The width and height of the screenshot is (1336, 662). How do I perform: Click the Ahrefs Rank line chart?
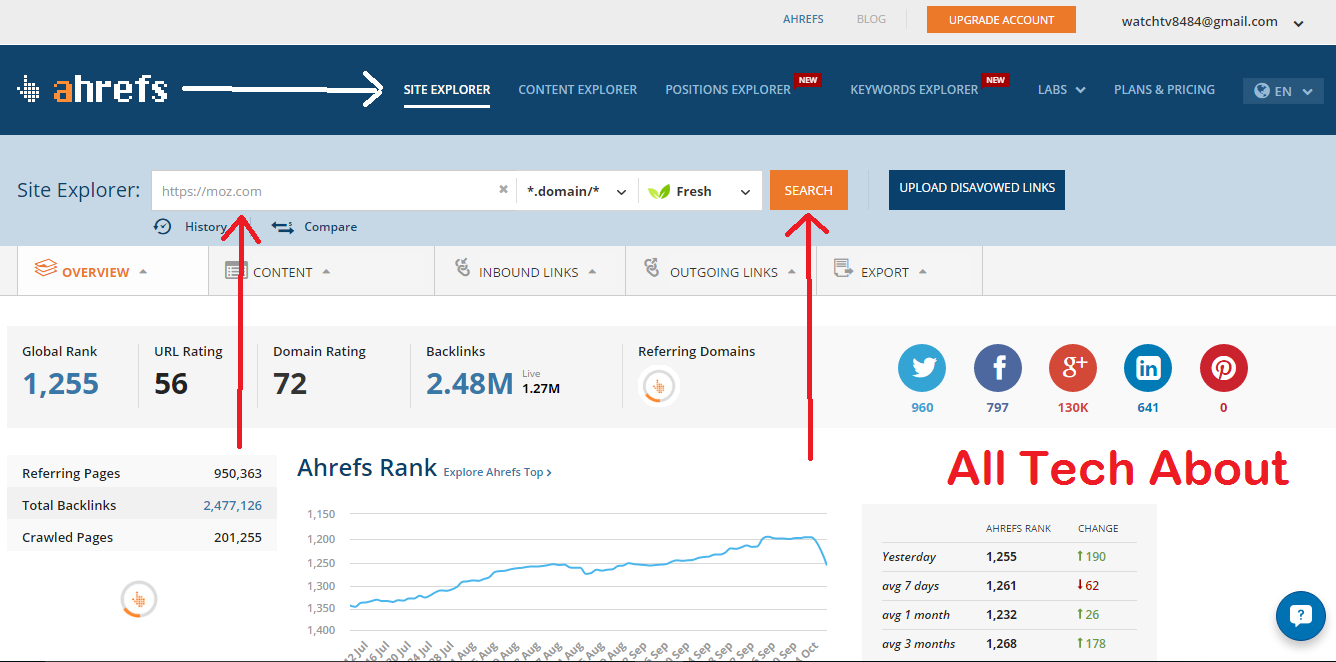586,572
